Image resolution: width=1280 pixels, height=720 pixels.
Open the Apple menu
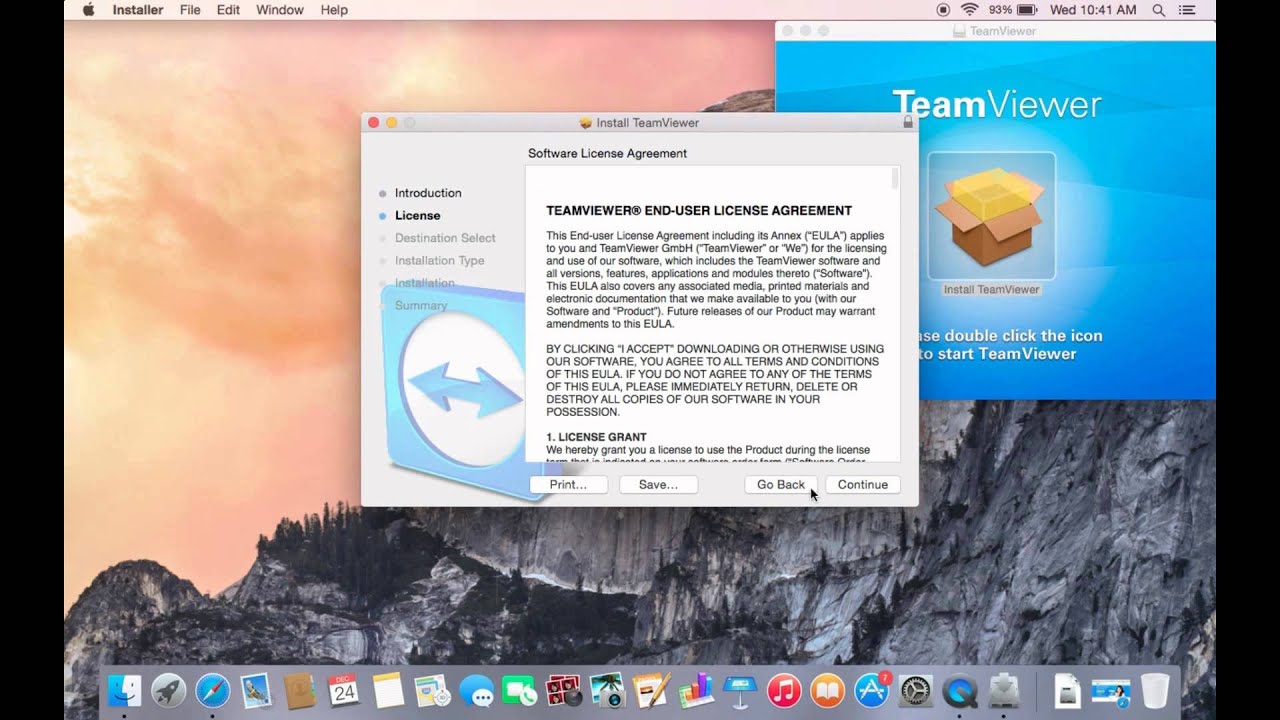click(88, 10)
